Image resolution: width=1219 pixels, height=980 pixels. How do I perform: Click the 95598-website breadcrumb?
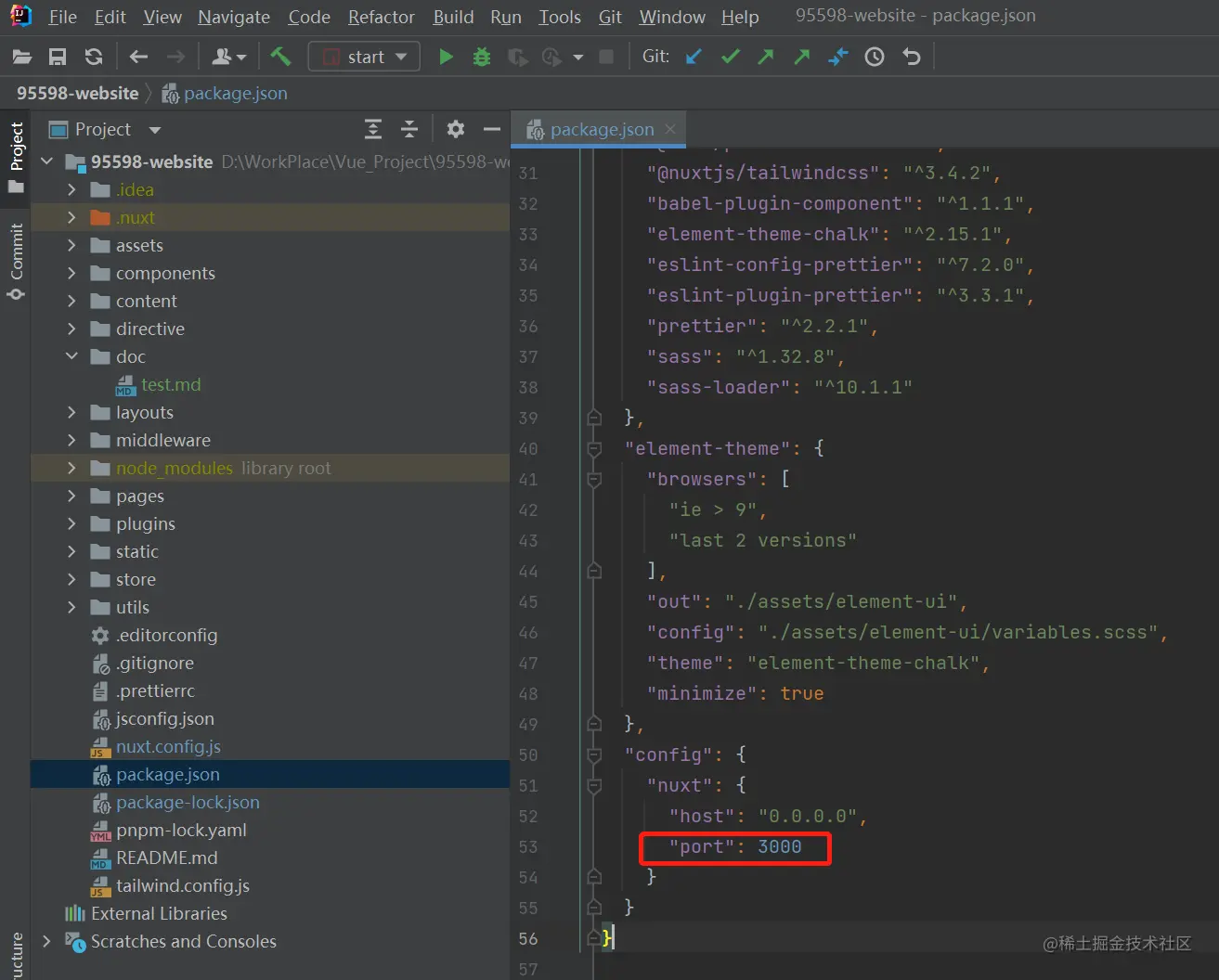(78, 93)
